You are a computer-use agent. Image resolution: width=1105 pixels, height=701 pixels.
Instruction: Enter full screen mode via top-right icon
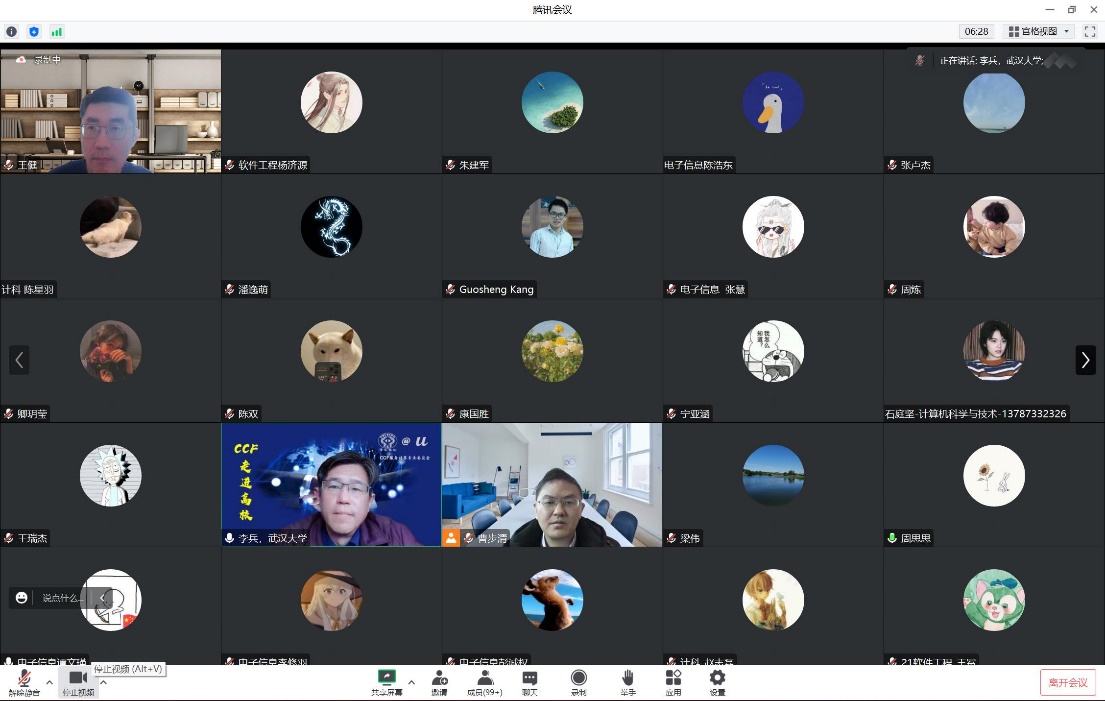[1089, 32]
